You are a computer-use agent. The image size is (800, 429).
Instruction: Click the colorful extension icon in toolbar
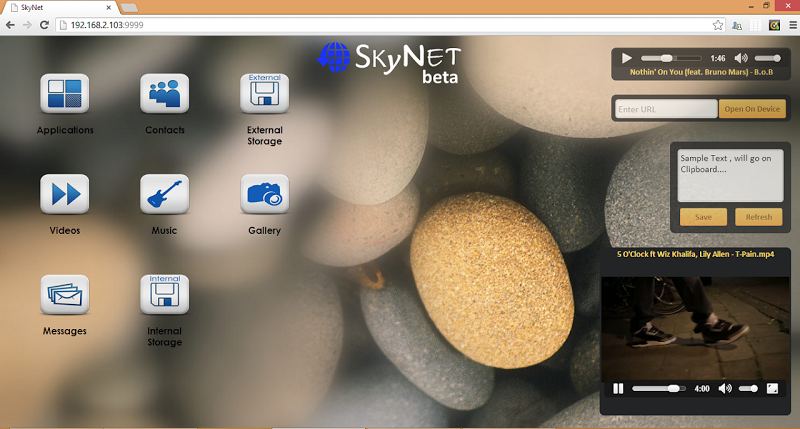[x=774, y=25]
